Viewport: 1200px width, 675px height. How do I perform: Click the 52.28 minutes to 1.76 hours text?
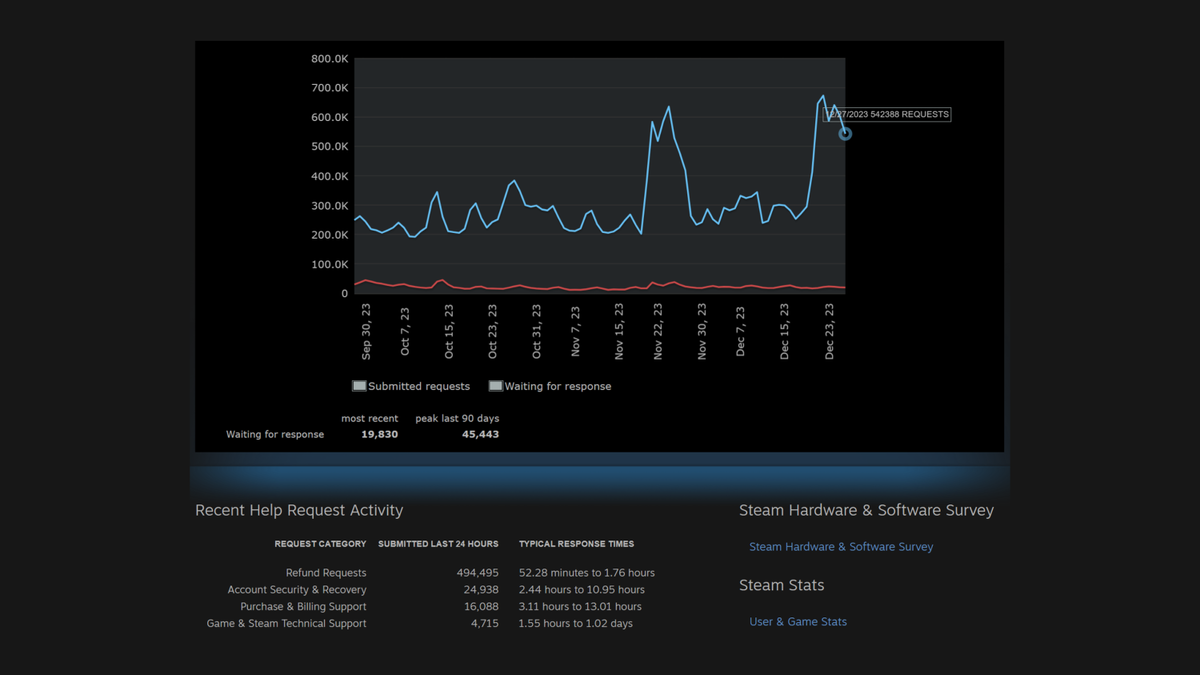[587, 573]
